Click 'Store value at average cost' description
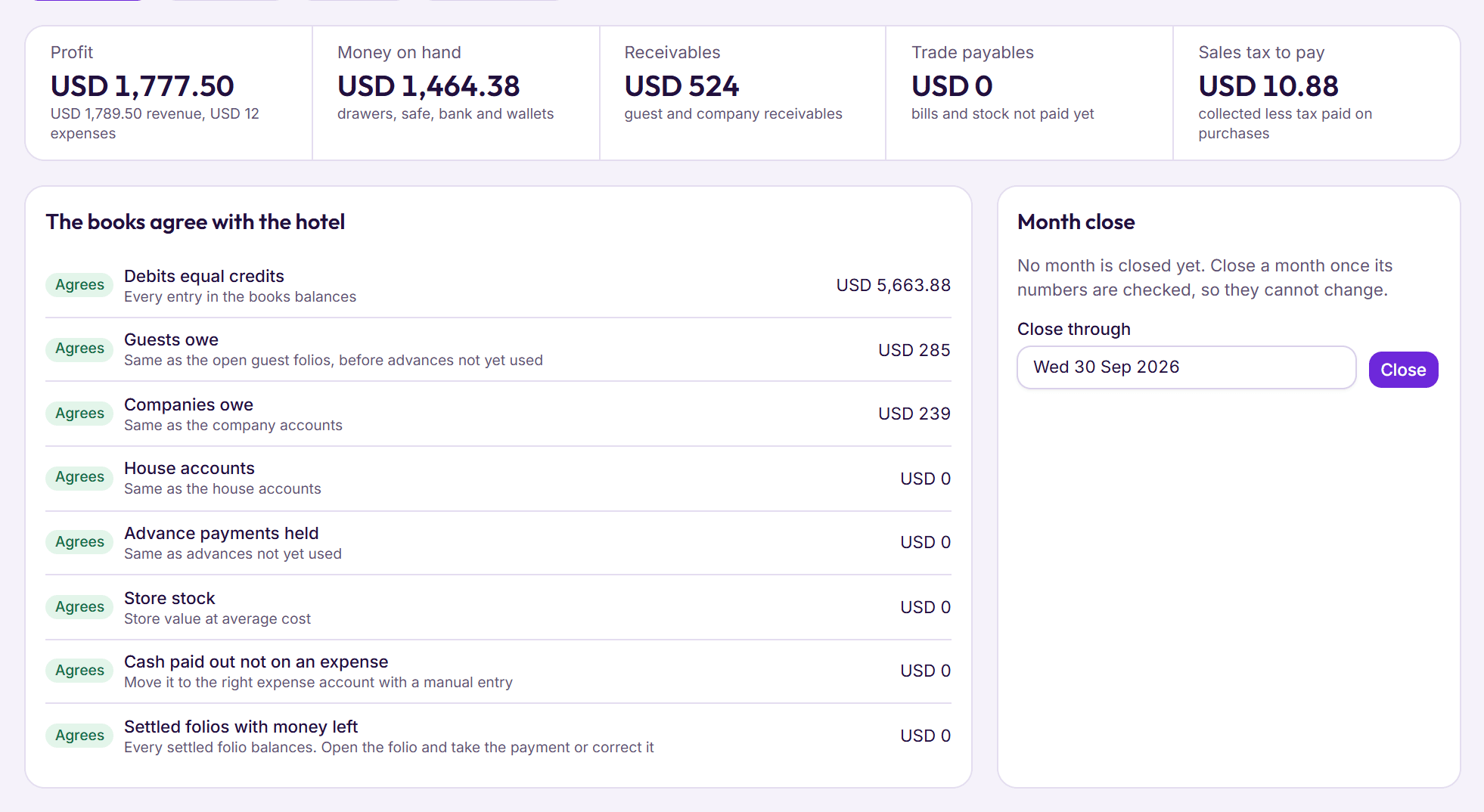 point(217,618)
